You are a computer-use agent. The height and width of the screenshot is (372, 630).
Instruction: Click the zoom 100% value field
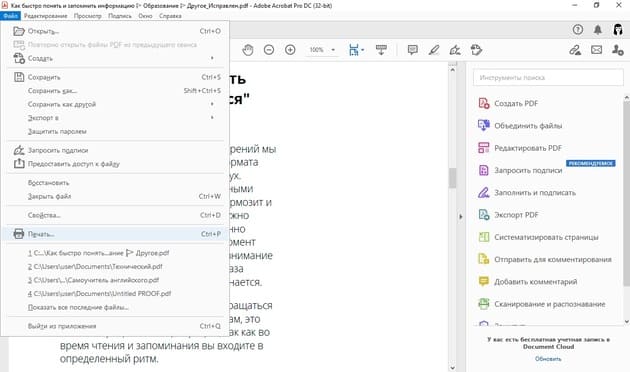317,50
